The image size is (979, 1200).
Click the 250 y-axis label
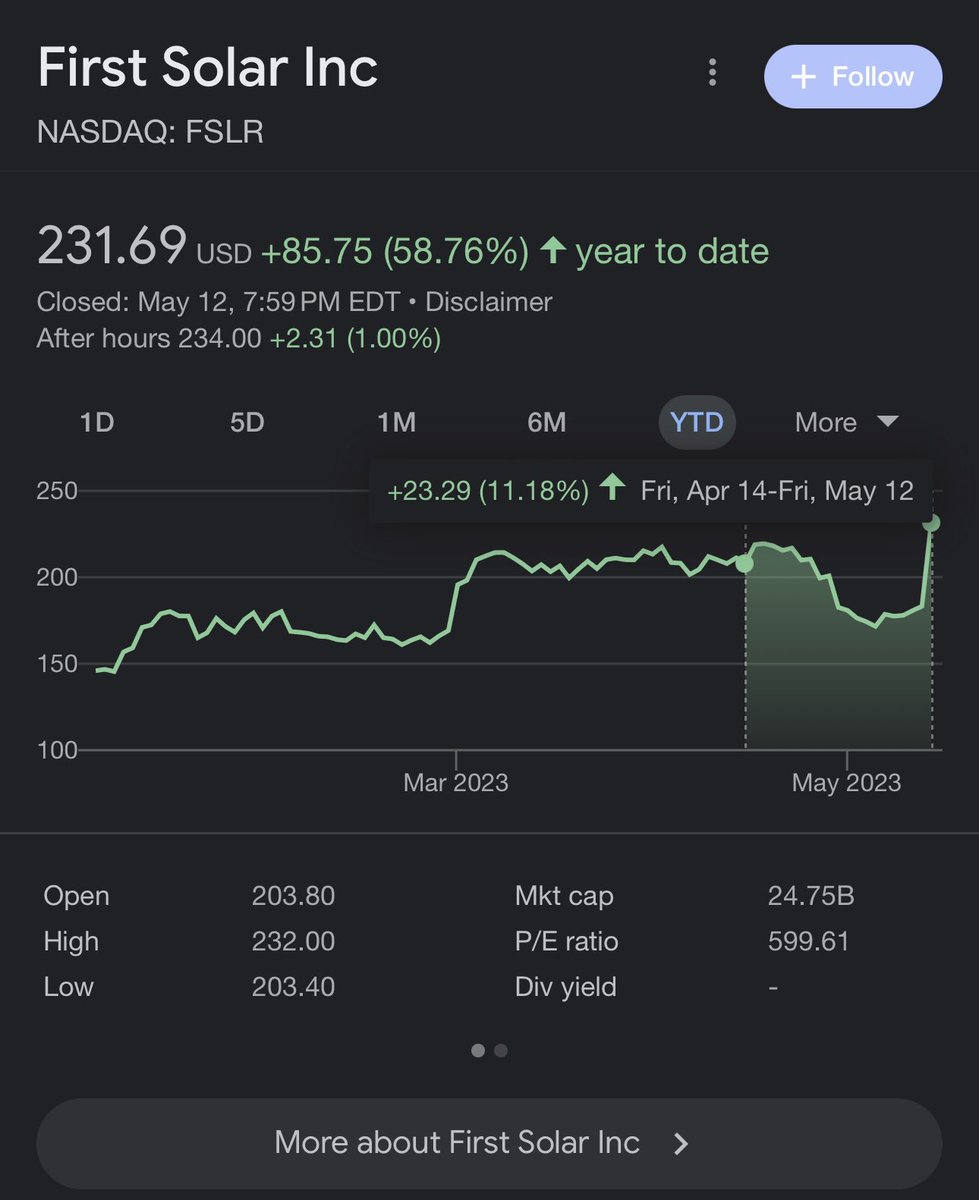pyautogui.click(x=58, y=491)
